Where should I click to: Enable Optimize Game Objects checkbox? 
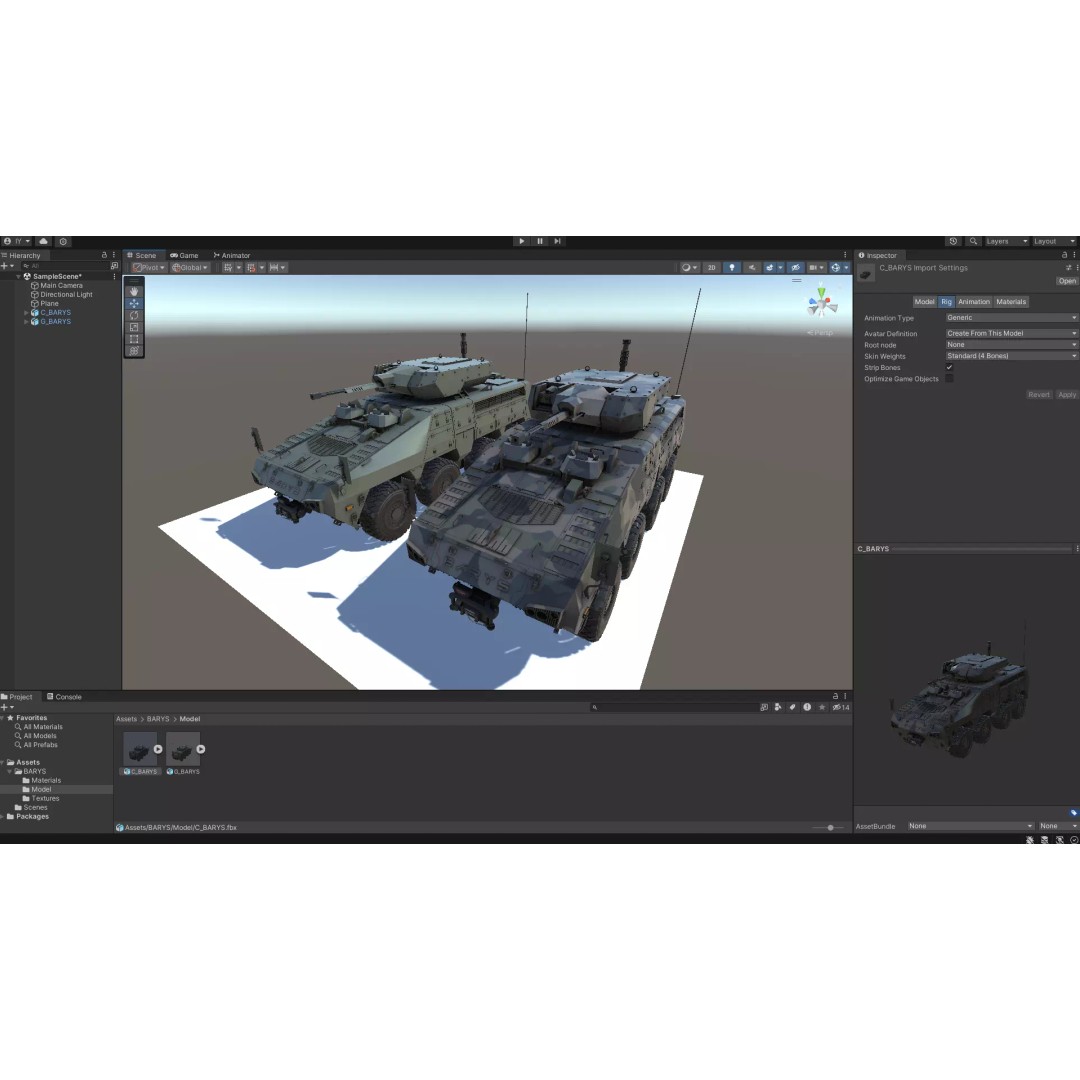949,379
